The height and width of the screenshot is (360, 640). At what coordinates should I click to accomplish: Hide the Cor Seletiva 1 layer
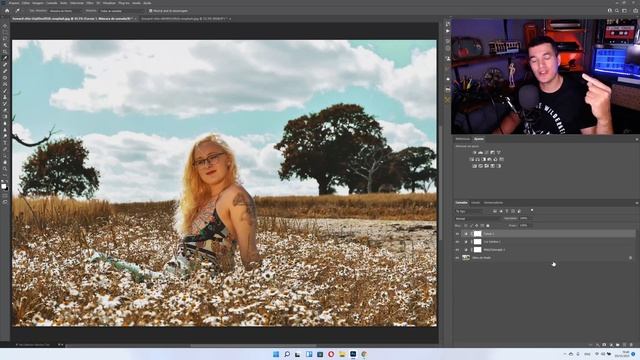[x=457, y=242]
